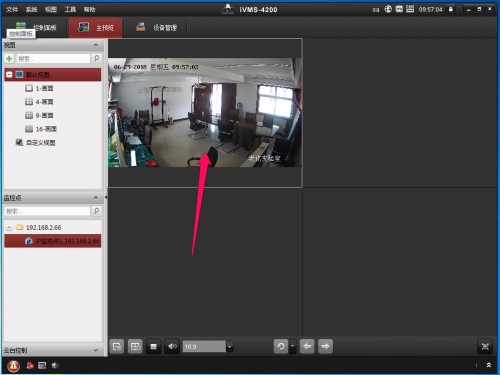The height and width of the screenshot is (375, 500).
Task: Mute or unmute the bottom toolbar speaker
Action: (x=172, y=346)
